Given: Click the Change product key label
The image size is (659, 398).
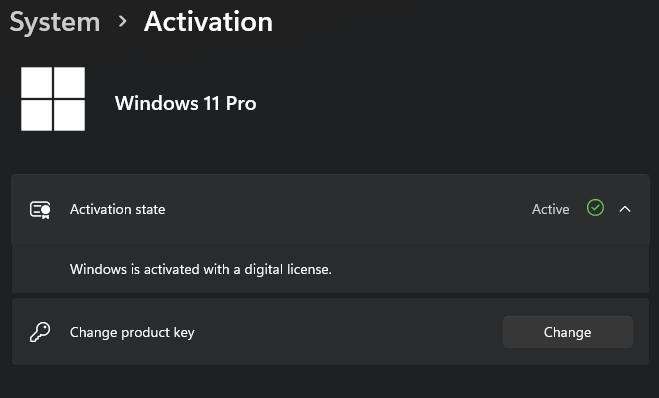Looking at the screenshot, I should 132,332.
